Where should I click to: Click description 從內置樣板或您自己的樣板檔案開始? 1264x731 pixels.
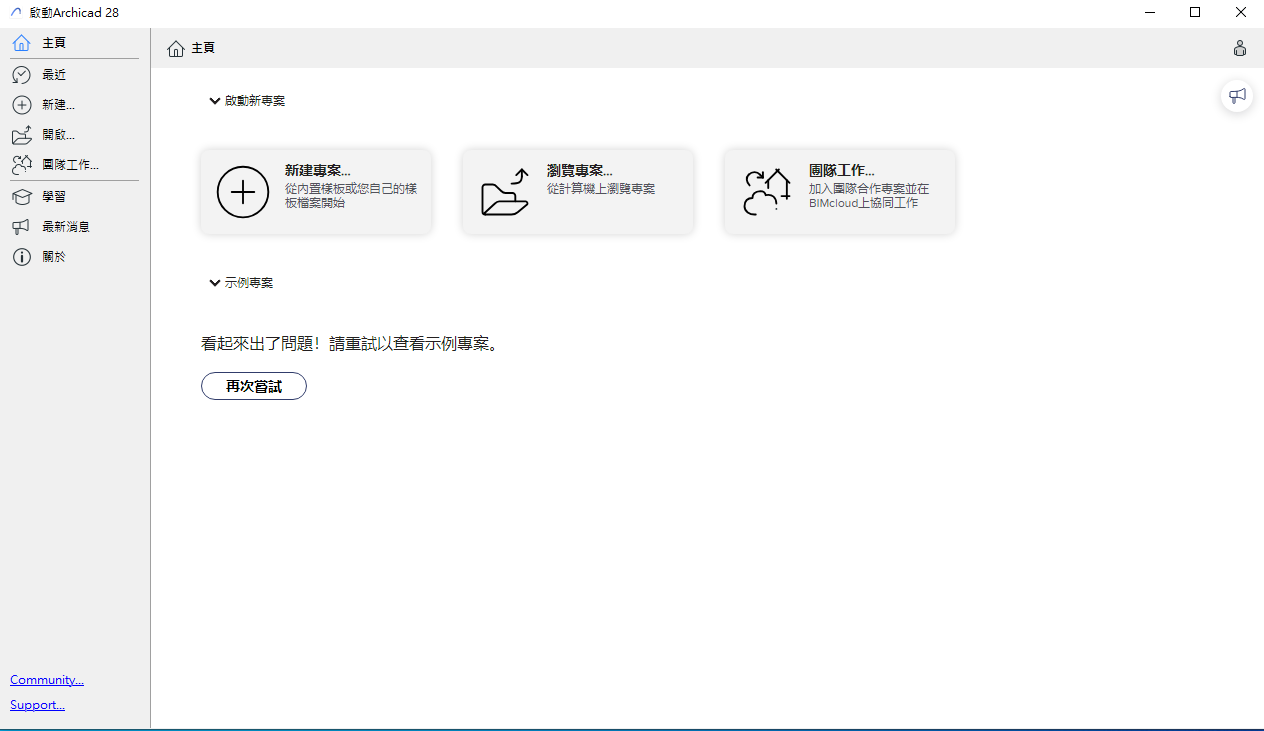[x=351, y=195]
